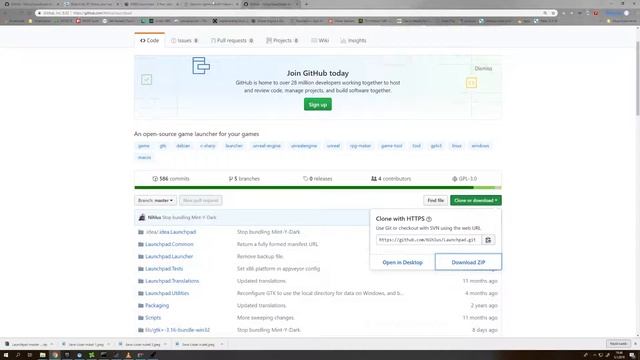This screenshot has height=360, width=640.
Task: Open 'Remove backup file.' commit message
Action: 260,256
